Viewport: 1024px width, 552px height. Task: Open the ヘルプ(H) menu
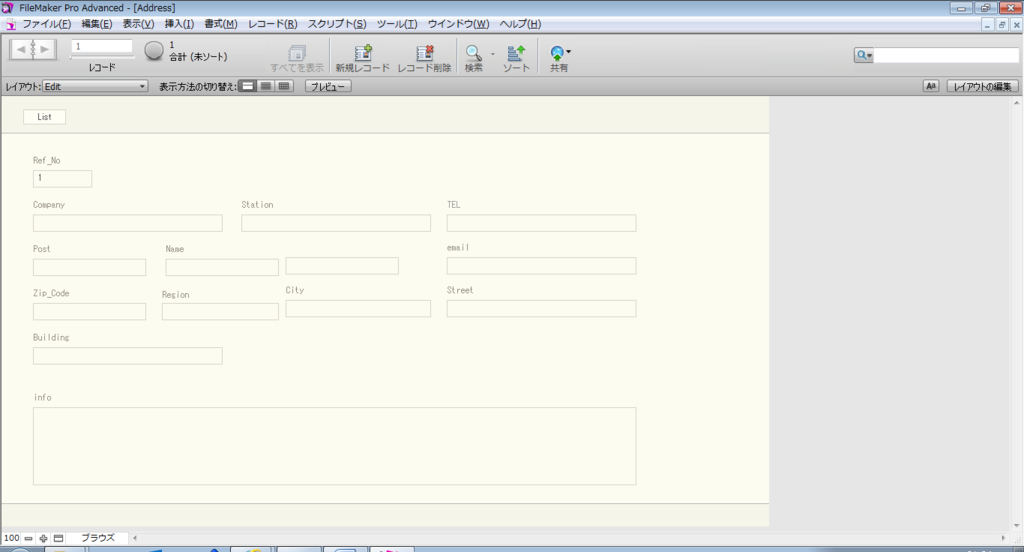(520, 24)
